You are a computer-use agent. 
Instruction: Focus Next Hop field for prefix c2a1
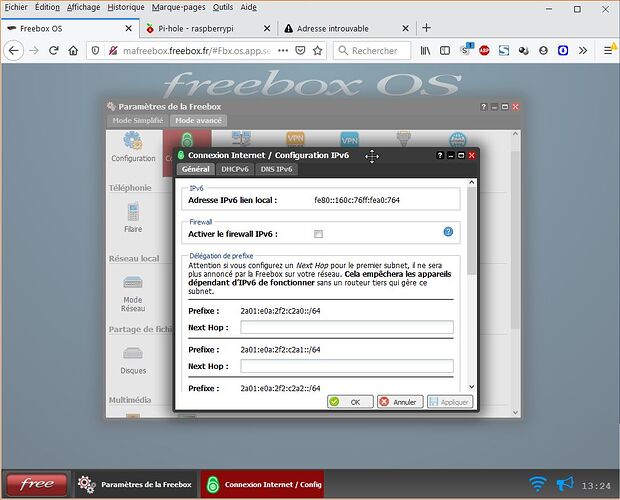point(347,366)
